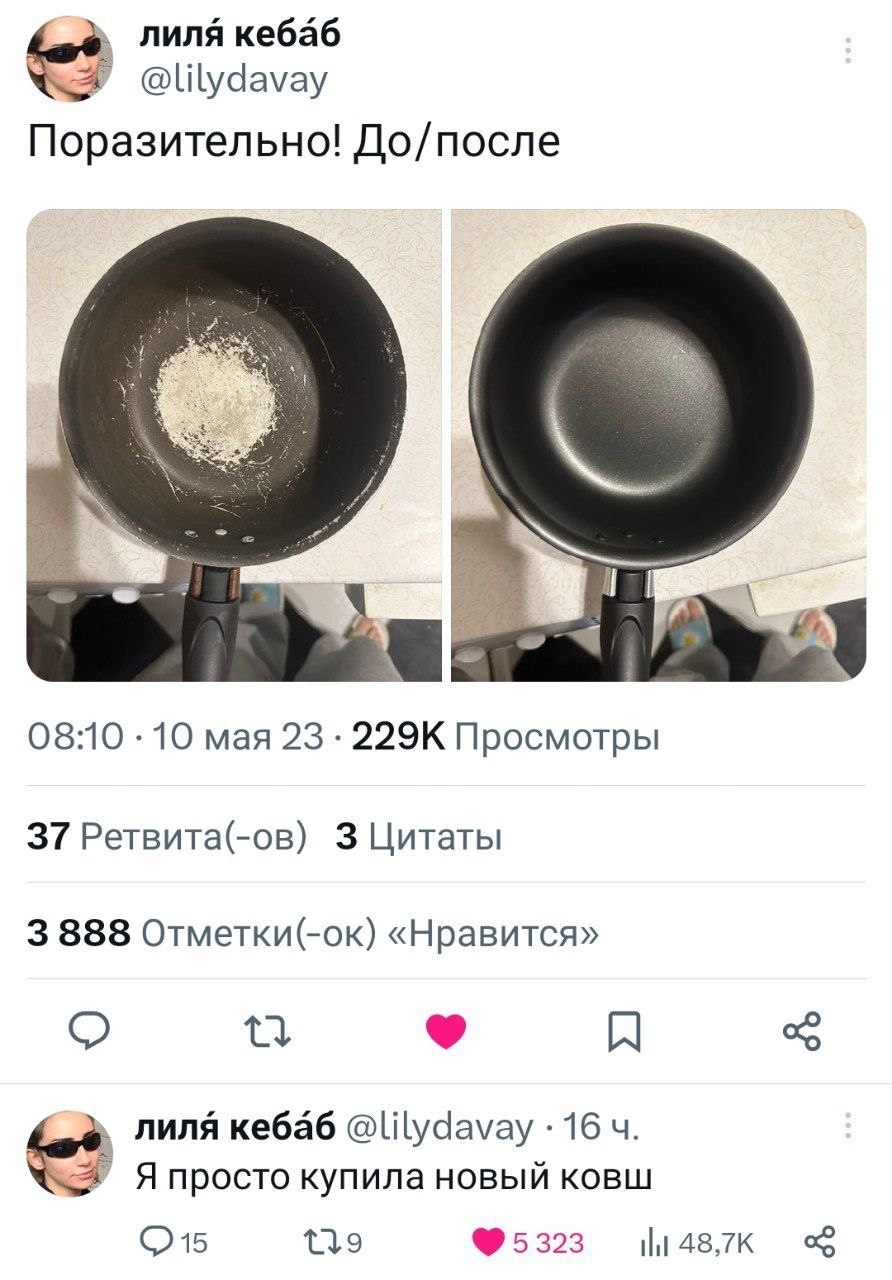View the 3 Цитаты list

[419, 835]
